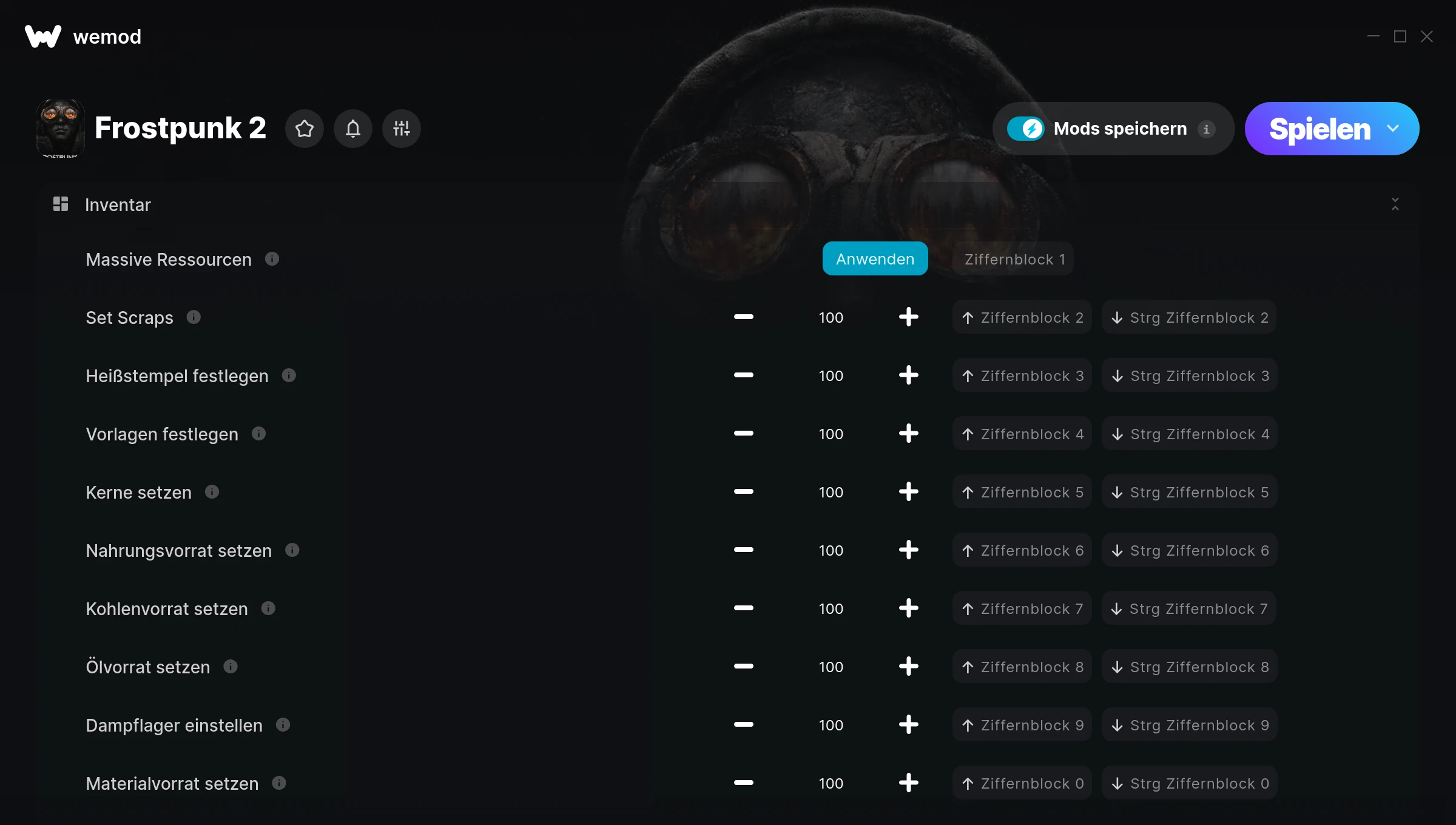
Task: View info for Set Scraps
Action: 194,317
